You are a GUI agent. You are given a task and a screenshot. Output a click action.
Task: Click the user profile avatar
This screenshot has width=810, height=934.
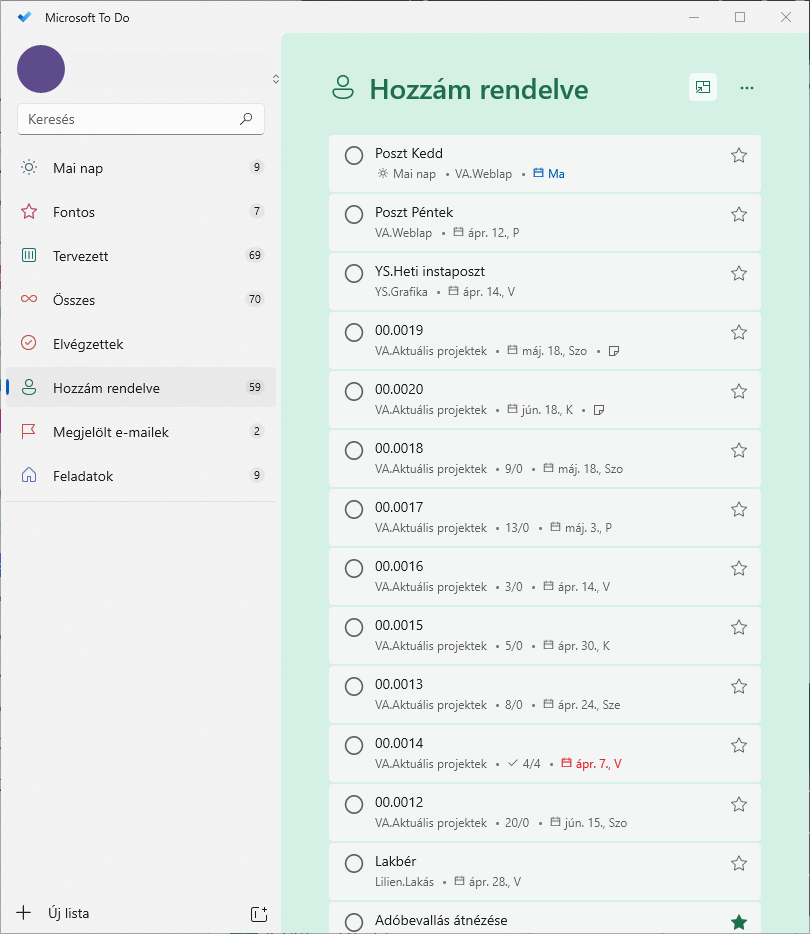41,69
